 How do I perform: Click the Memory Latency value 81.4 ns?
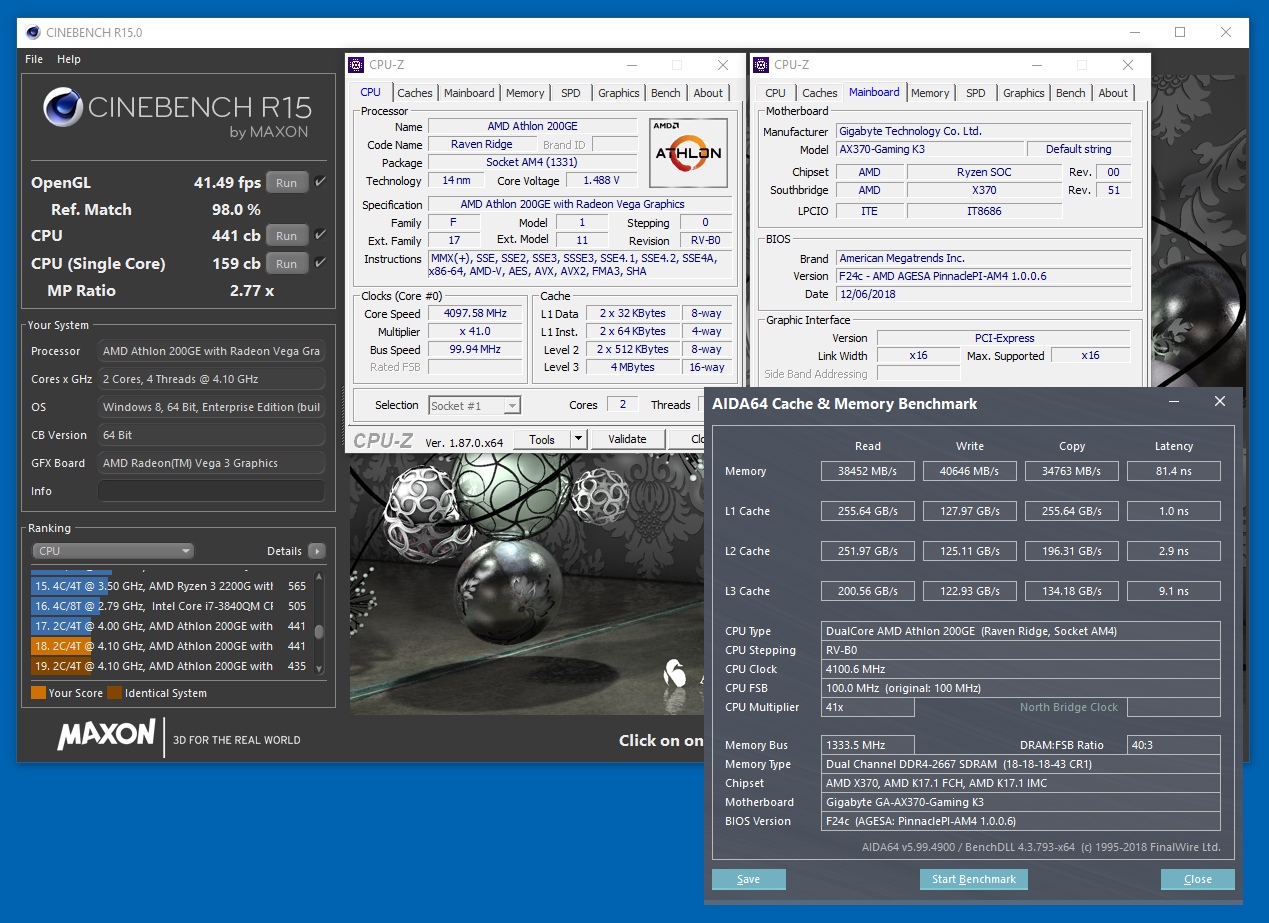(1174, 471)
